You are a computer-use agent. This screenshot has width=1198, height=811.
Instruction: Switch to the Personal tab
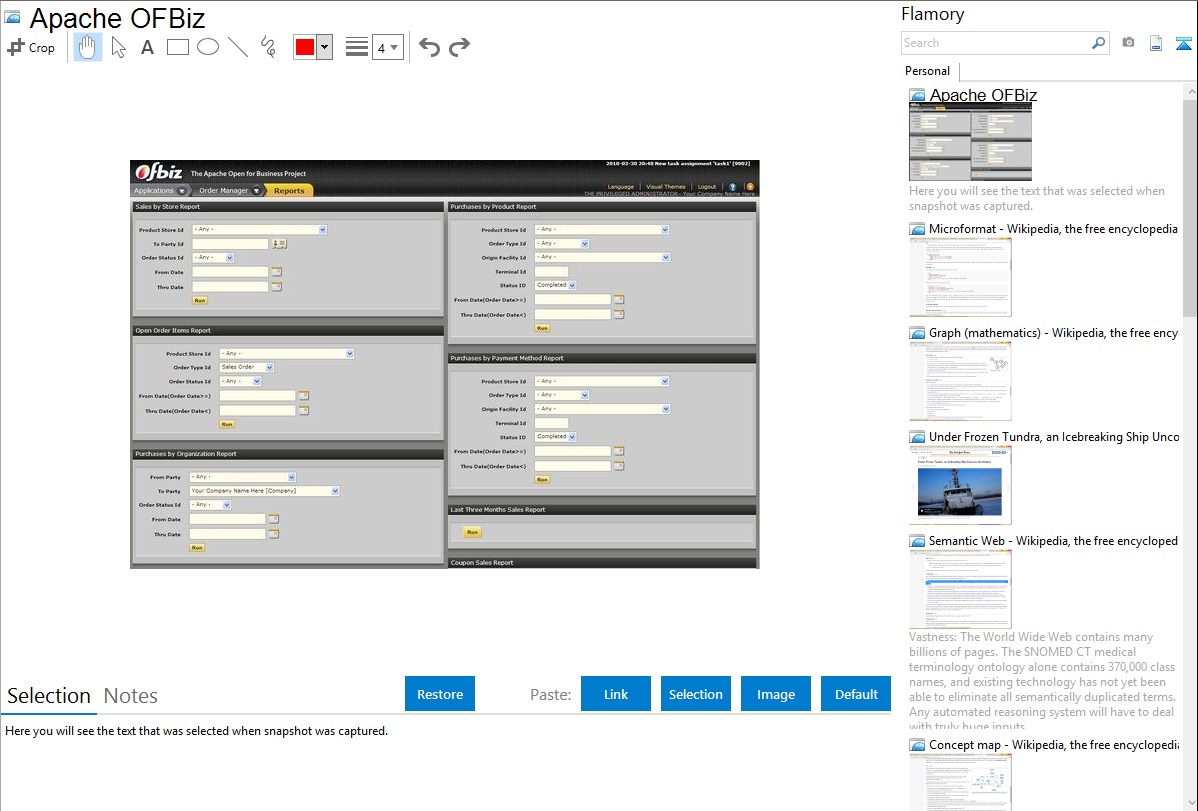coord(927,71)
